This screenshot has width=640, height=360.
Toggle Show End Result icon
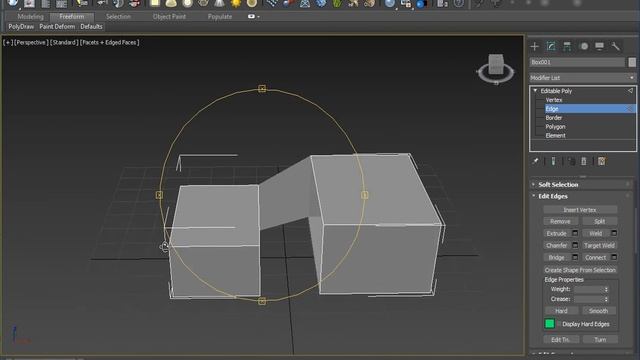coord(553,162)
